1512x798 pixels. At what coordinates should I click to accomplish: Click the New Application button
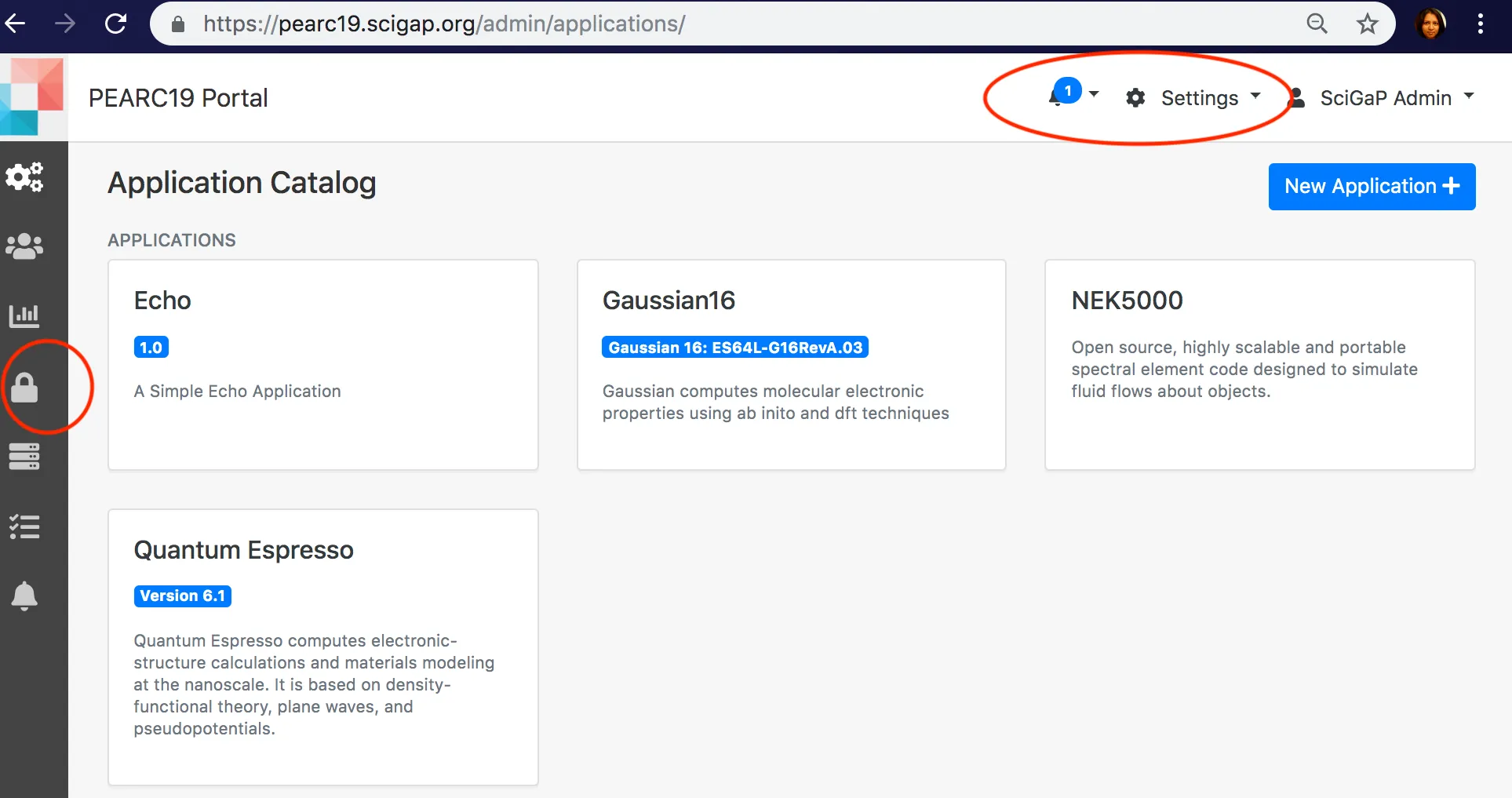(x=1372, y=187)
